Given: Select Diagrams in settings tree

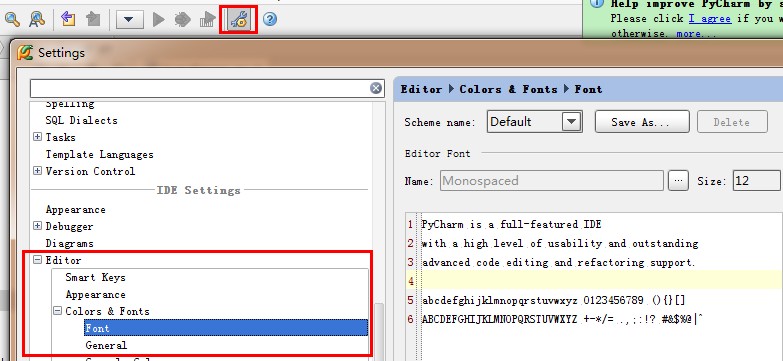Looking at the screenshot, I should coord(69,243).
